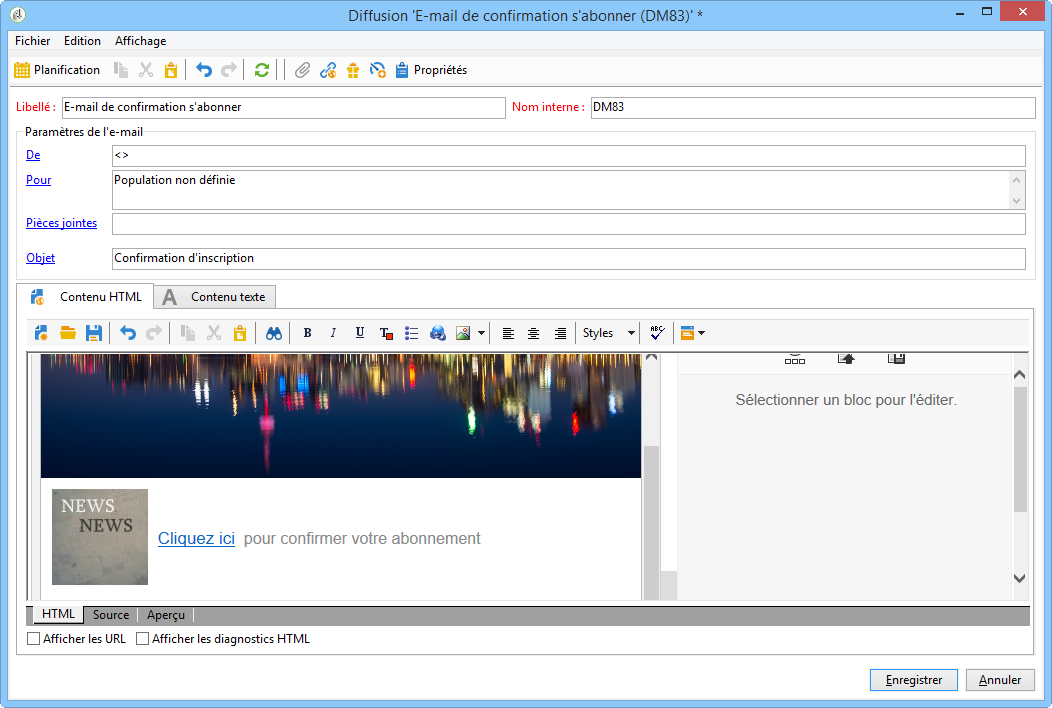
Task: Click the orange gift offer icon
Action: click(353, 70)
